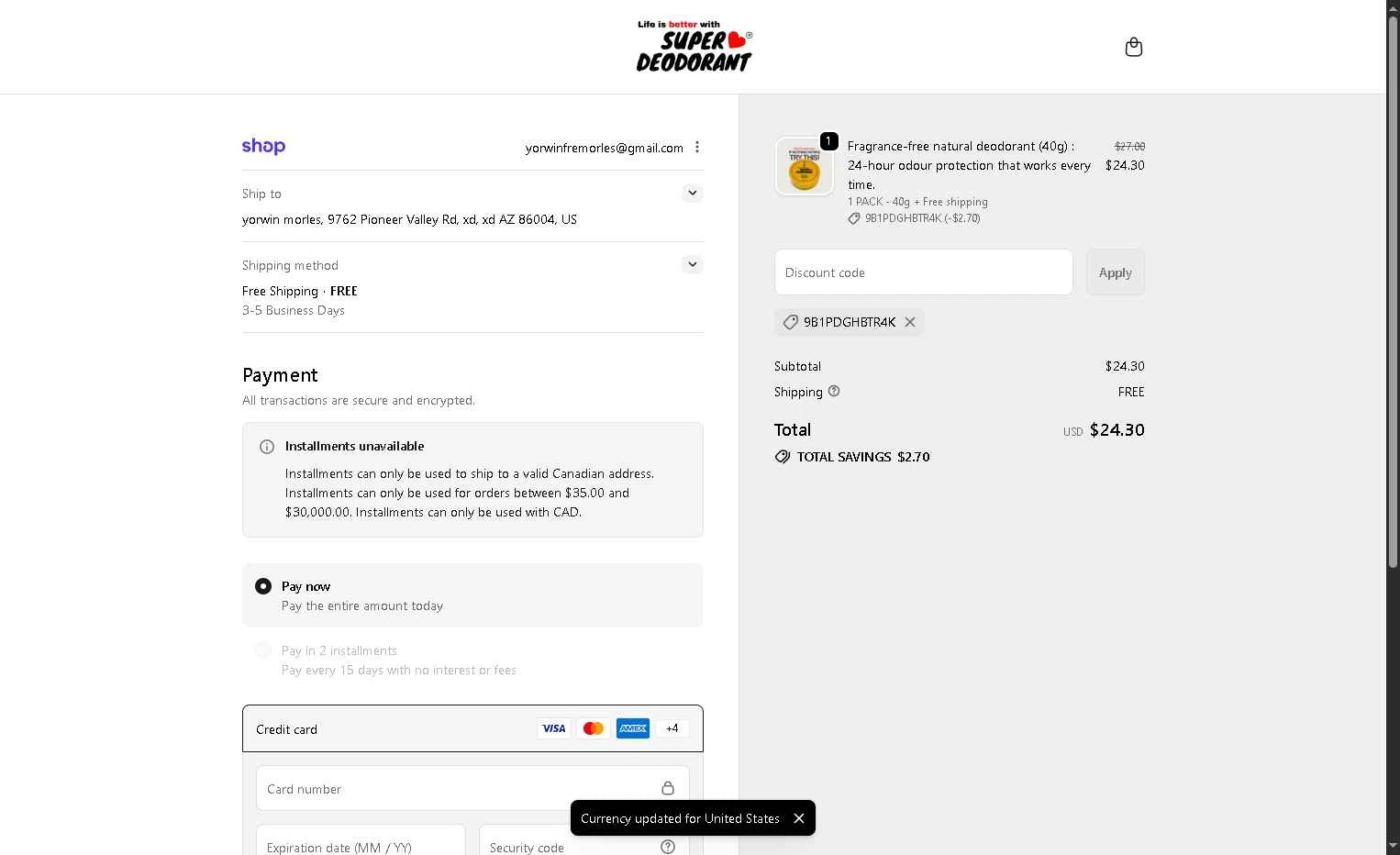
Task: Click TOTAL SAVINGS $2.70 text
Action: click(863, 457)
